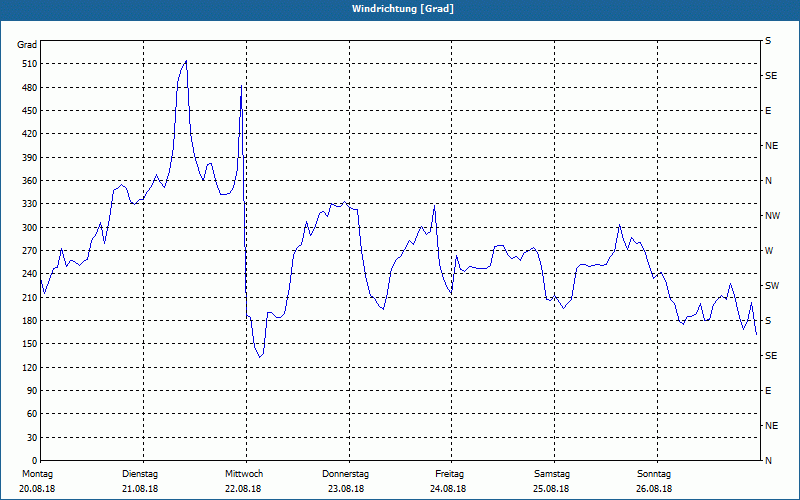Click the 240 axis value
The height and width of the screenshot is (500, 800).
coord(30,274)
